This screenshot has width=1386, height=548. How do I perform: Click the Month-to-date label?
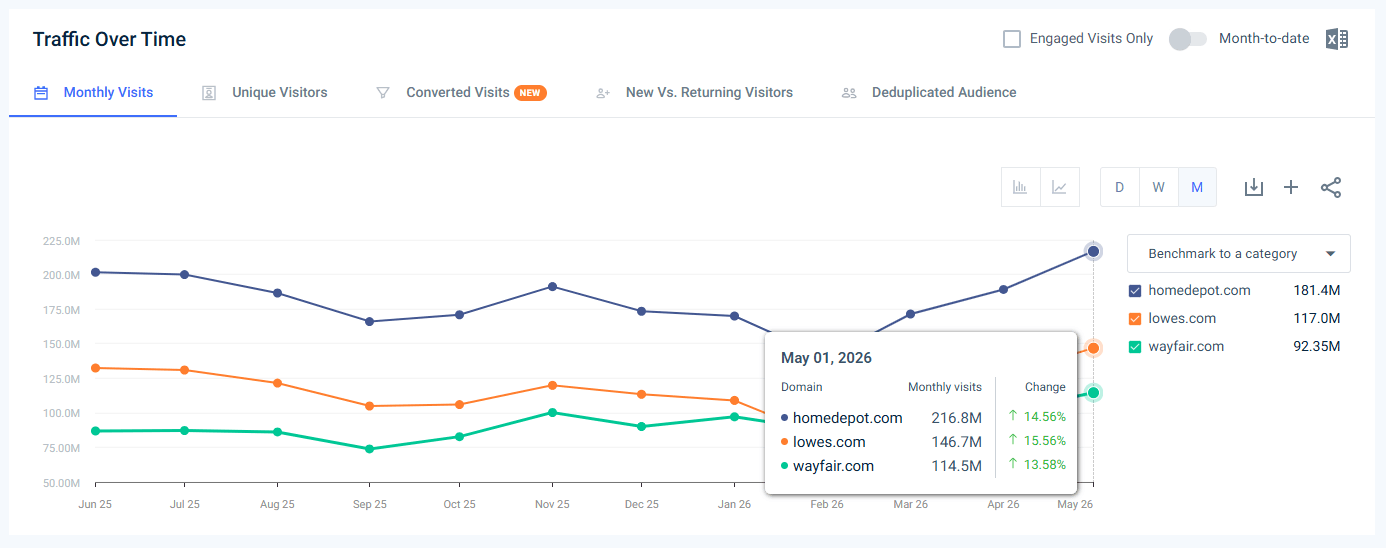pos(1264,39)
